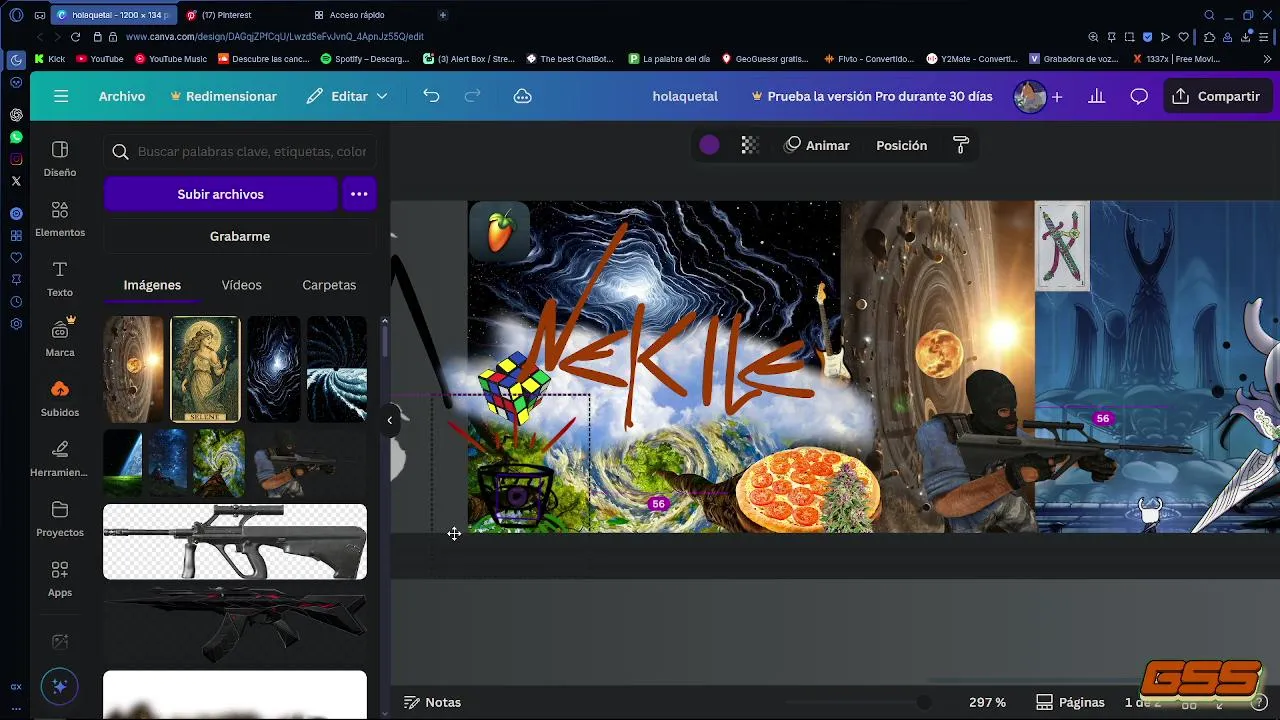Image resolution: width=1280 pixels, height=720 pixels.
Task: Open the Diseño sidebar panel
Action: click(x=60, y=159)
